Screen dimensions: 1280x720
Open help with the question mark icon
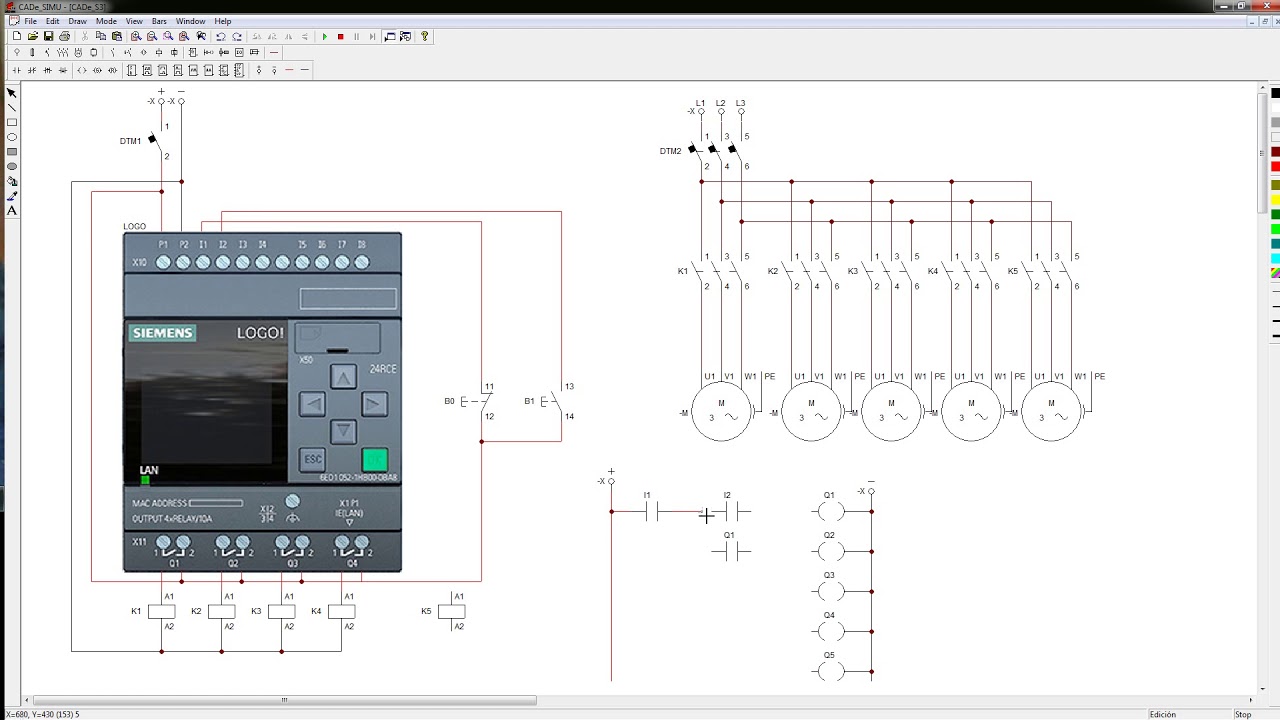425,36
